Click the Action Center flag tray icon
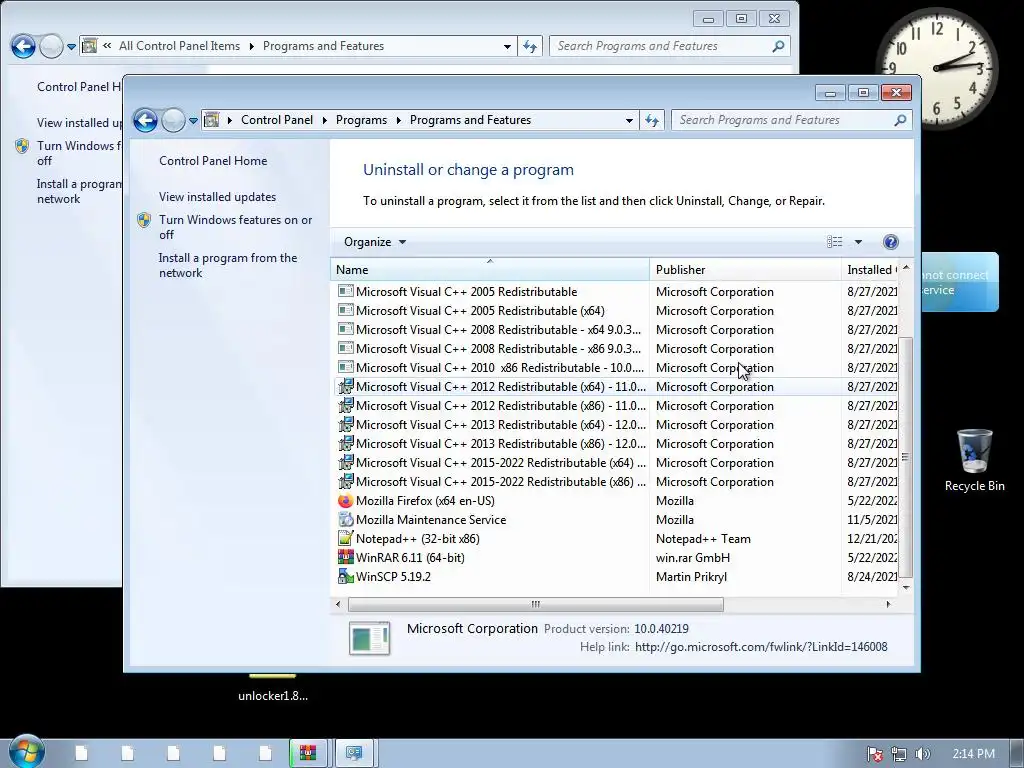 click(874, 754)
